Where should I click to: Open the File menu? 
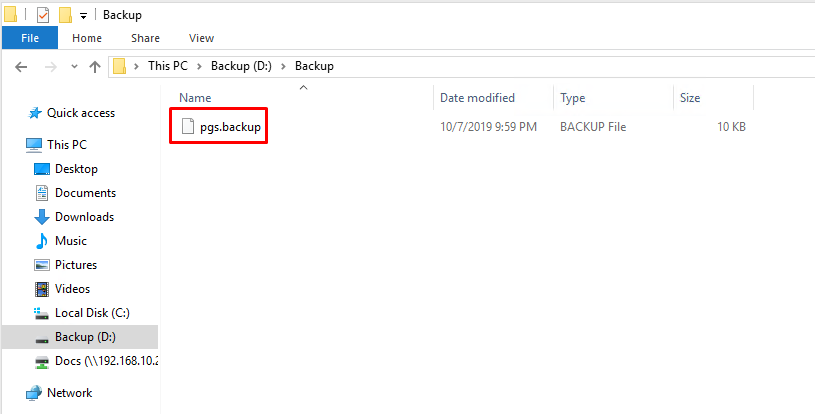point(30,38)
